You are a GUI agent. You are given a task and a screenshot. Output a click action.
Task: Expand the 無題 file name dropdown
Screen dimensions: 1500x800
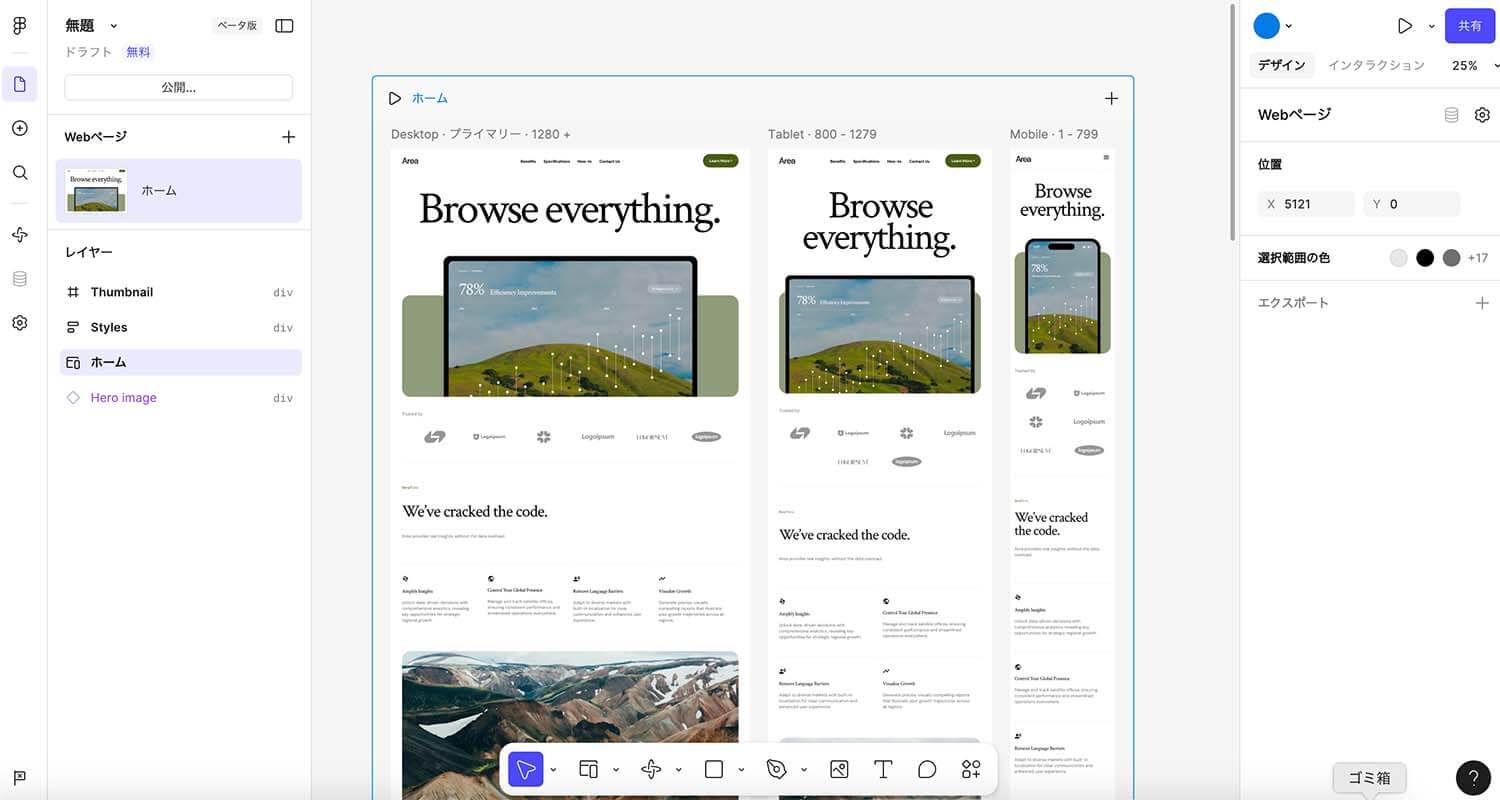[113, 26]
